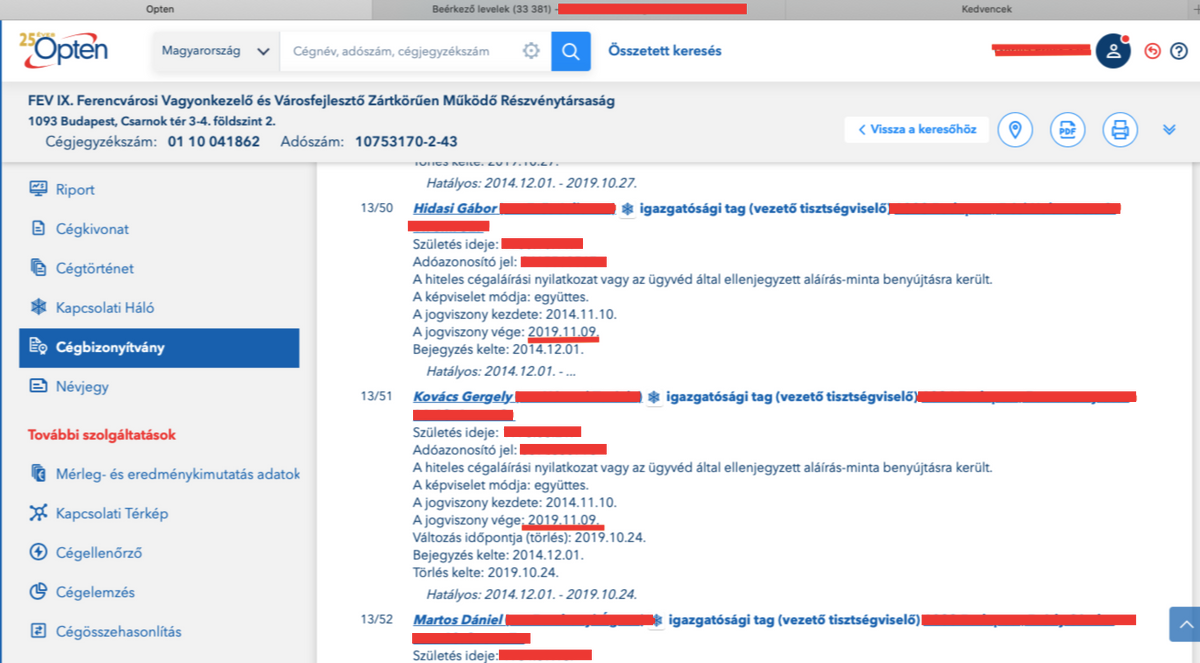This screenshot has height=663, width=1200.
Task: Click the red history arrow icon
Action: pyautogui.click(x=1153, y=51)
